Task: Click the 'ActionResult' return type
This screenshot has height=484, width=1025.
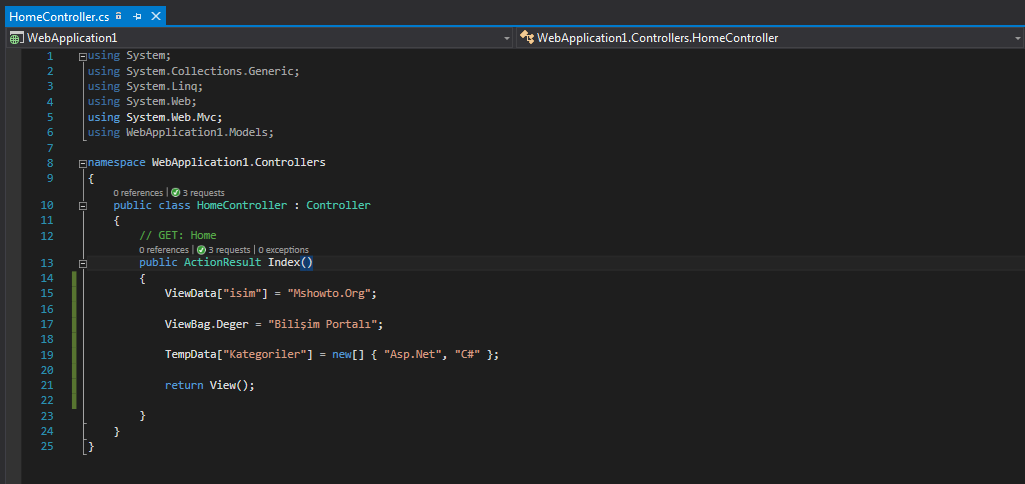Action: (223, 262)
